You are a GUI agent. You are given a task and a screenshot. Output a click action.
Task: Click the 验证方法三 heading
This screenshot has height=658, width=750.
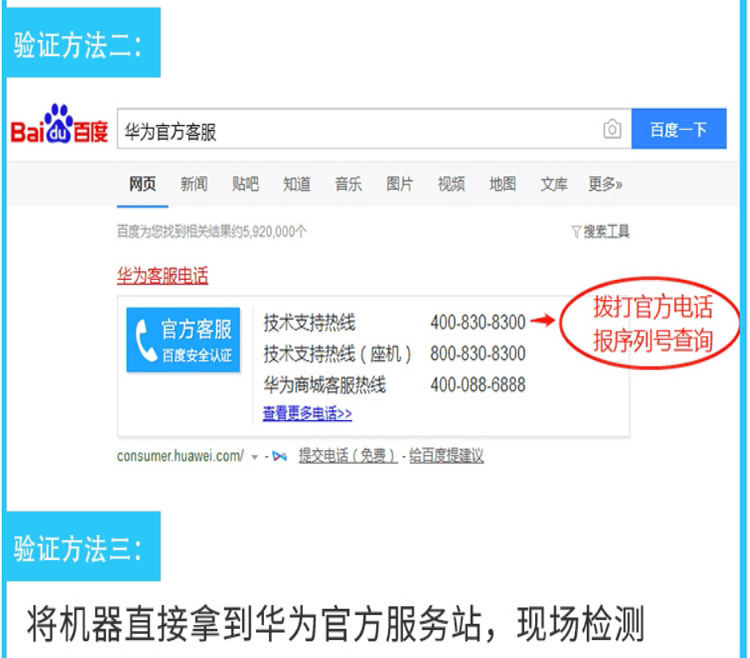coord(78,548)
